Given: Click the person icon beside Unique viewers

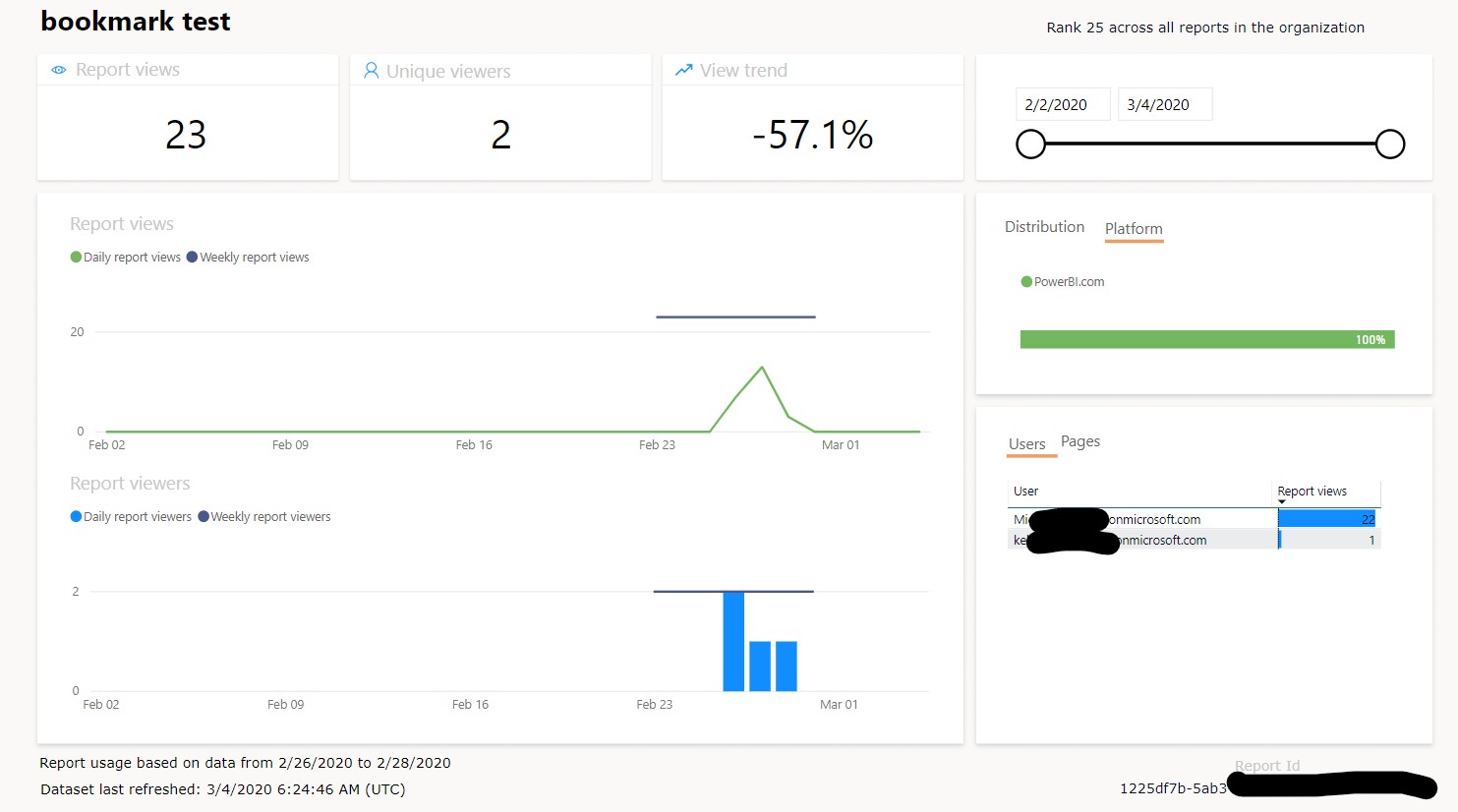Looking at the screenshot, I should coord(371,71).
